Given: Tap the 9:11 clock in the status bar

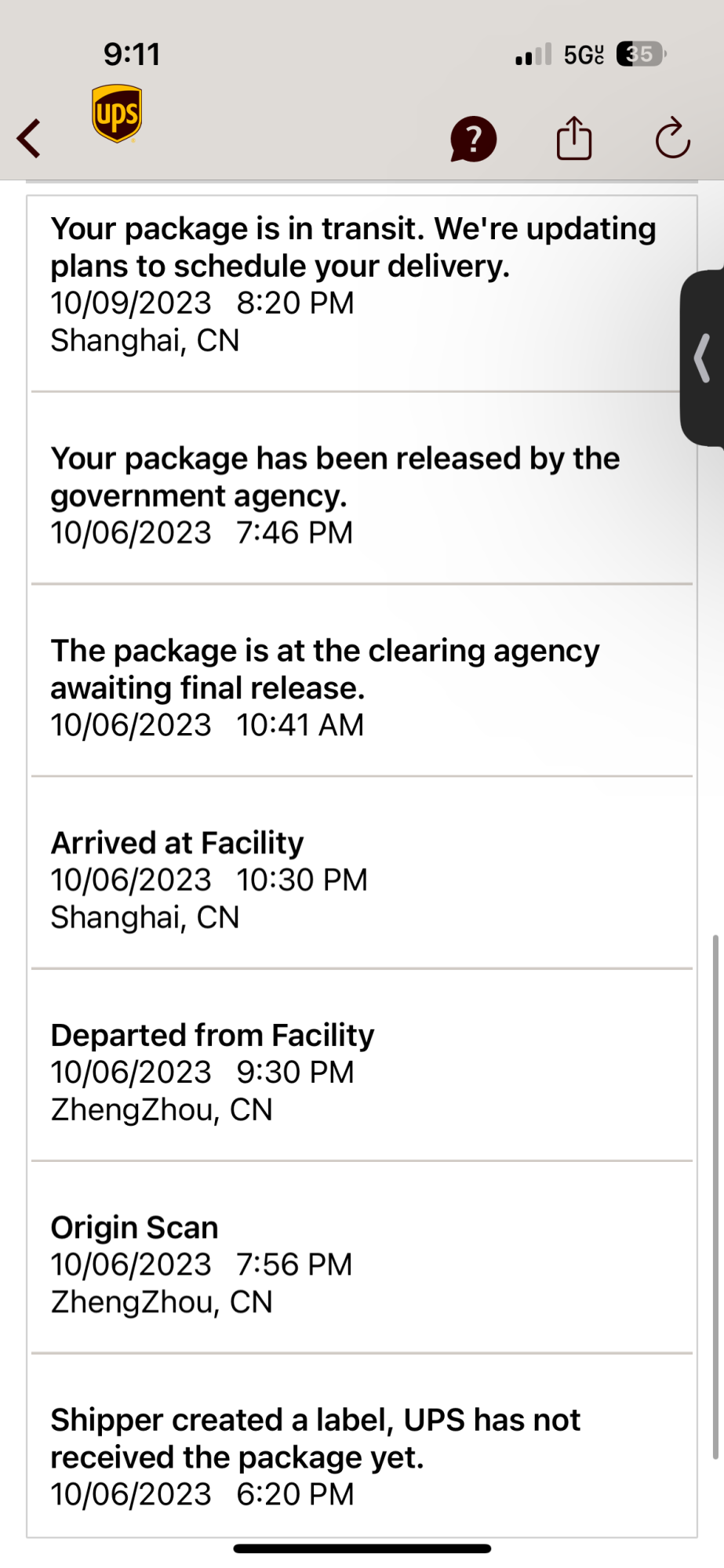Looking at the screenshot, I should tap(132, 54).
